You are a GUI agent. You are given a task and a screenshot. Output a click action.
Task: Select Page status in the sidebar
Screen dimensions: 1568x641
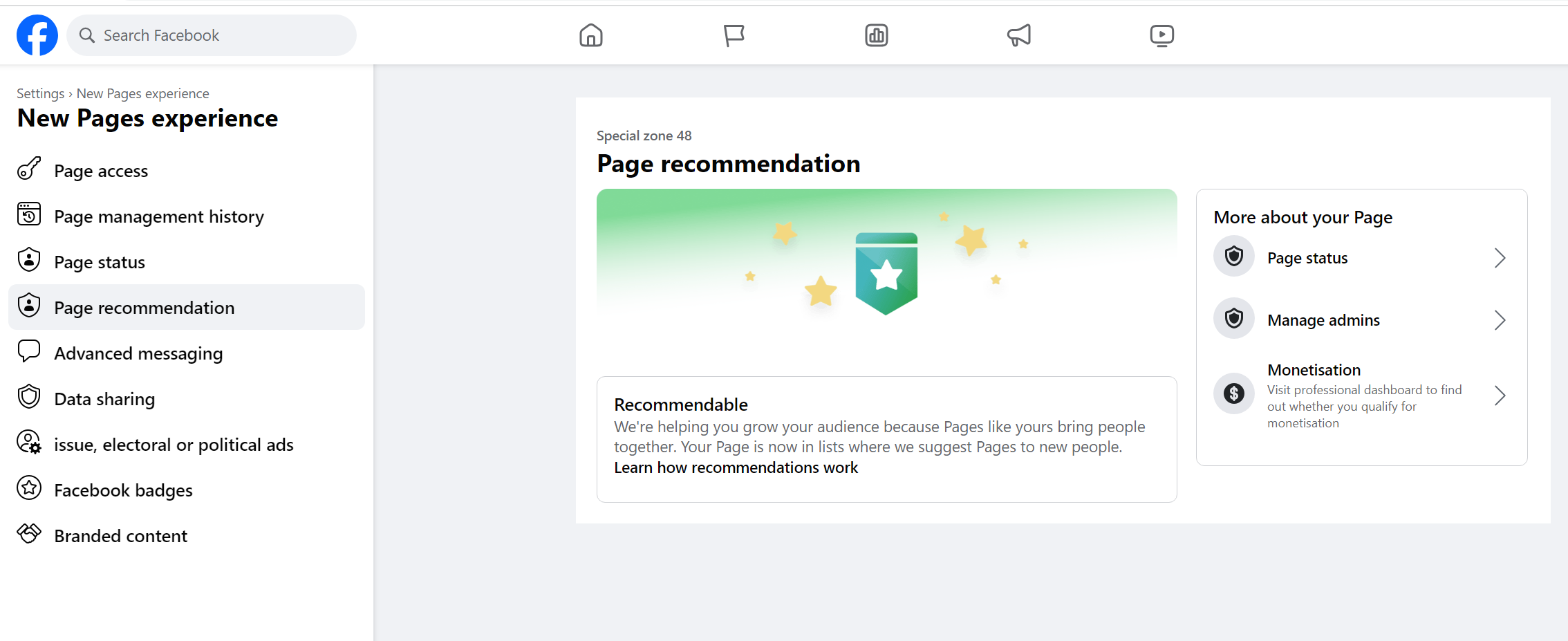tap(187, 261)
